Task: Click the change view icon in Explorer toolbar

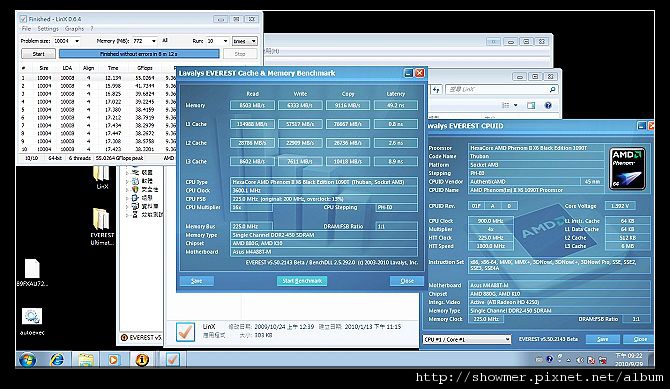Action: pos(505,106)
